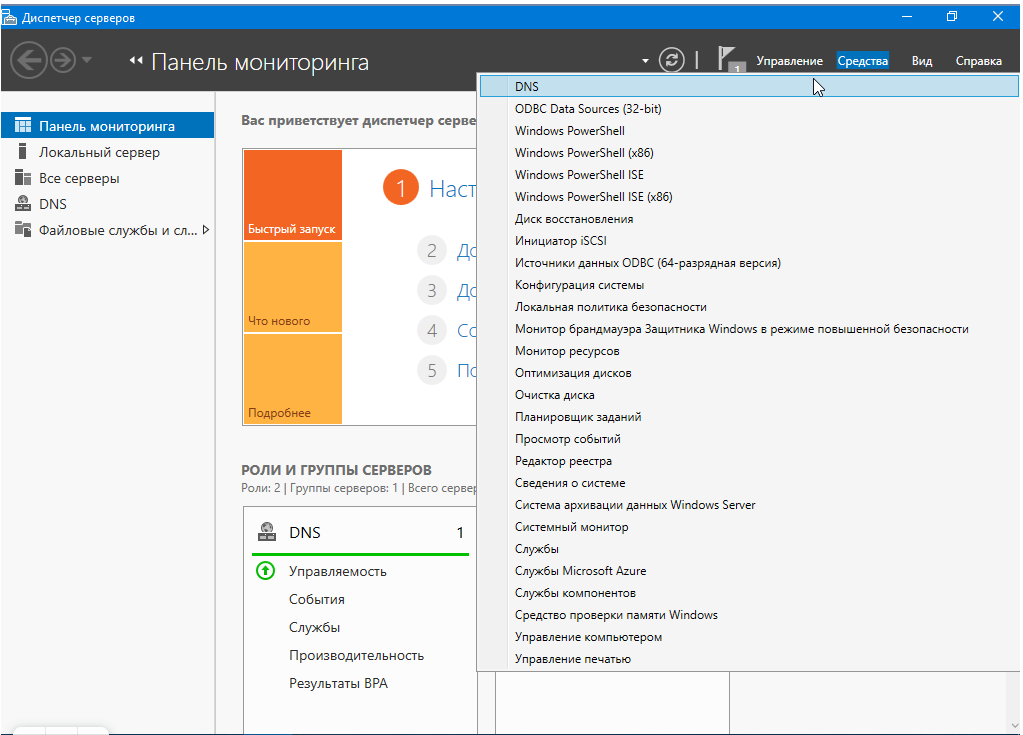Choose Управление компьютером menu entry
The width and height of the screenshot is (1023, 735).
pyautogui.click(x=749, y=637)
